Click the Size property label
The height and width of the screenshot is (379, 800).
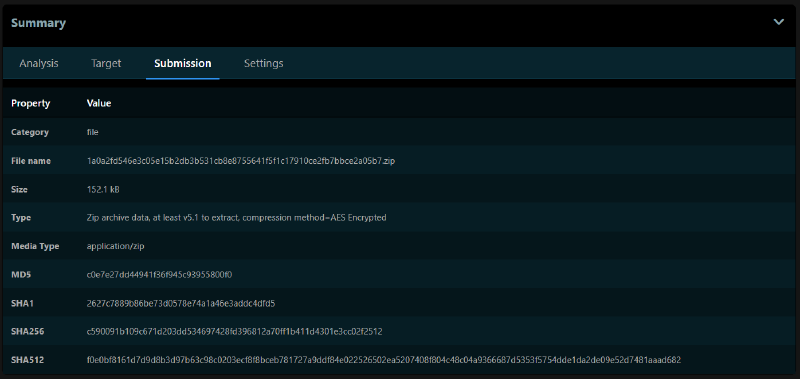(19, 189)
